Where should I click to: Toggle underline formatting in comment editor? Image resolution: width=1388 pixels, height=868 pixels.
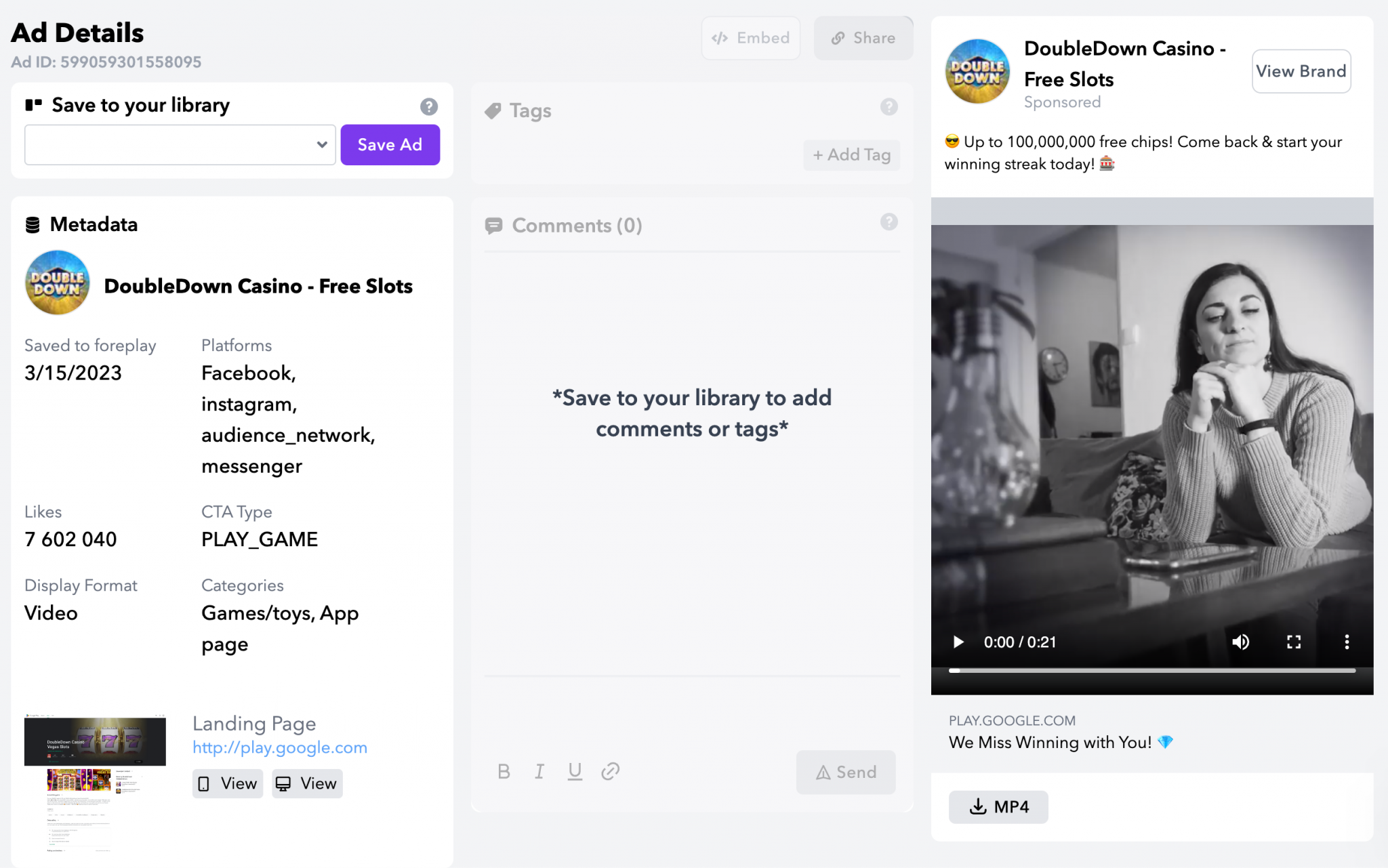click(575, 771)
